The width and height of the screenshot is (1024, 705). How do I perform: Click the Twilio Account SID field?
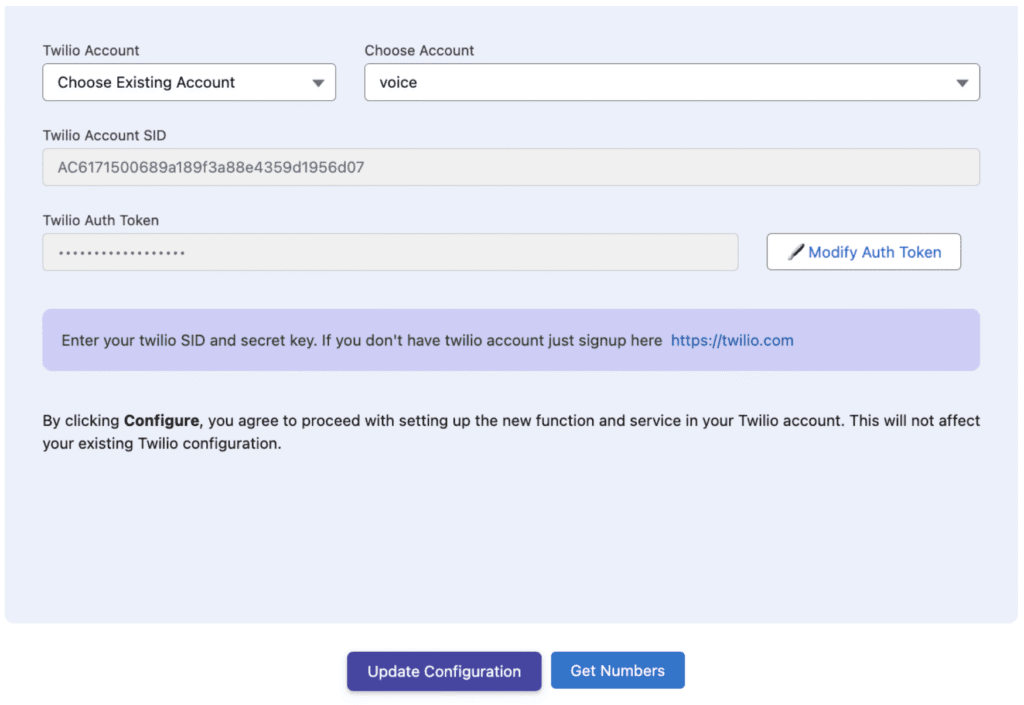pos(510,167)
